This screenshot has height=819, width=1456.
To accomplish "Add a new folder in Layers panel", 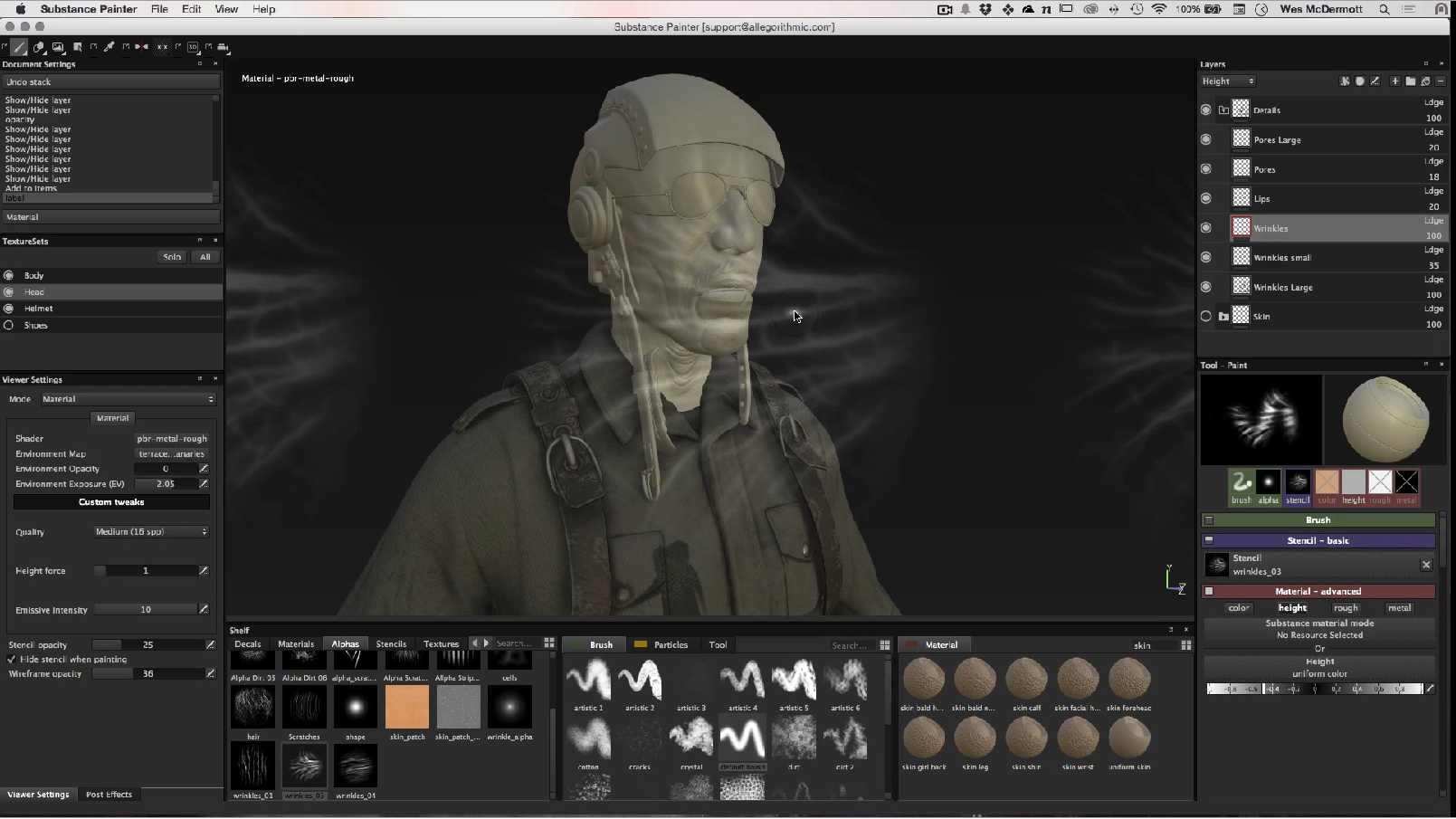I will pos(1410,81).
